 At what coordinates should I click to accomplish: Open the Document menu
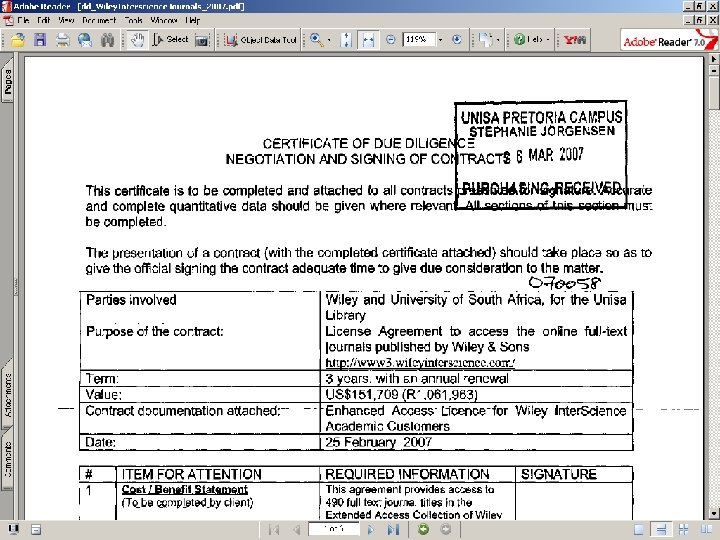(x=99, y=20)
